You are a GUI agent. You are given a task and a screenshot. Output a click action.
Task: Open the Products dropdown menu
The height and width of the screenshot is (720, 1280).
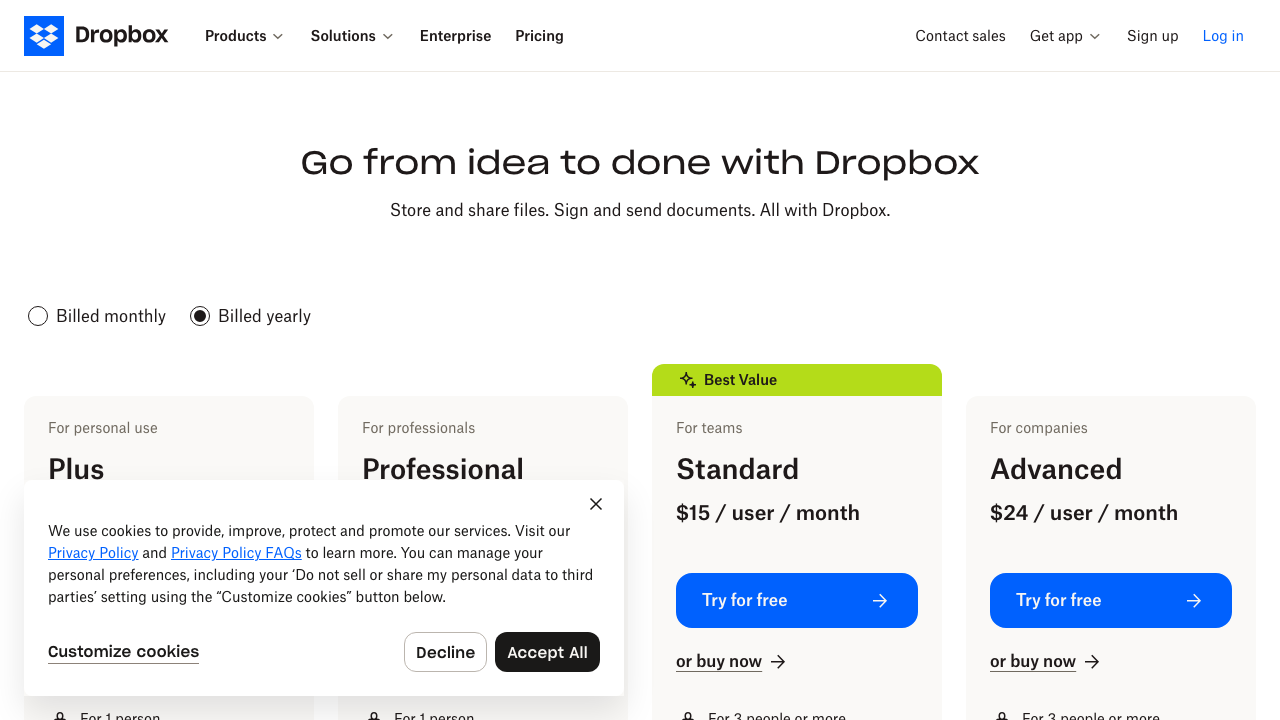coord(243,36)
